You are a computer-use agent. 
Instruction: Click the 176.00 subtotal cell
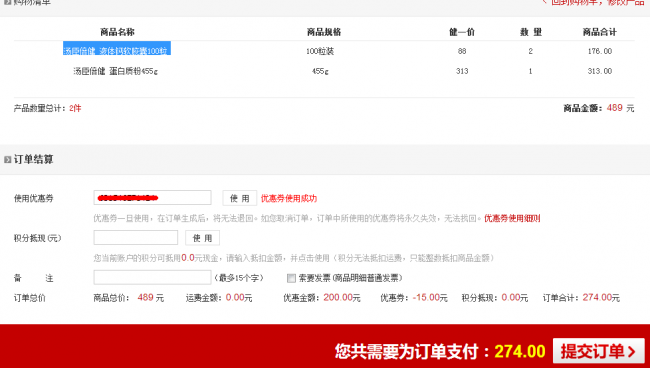tap(599, 51)
